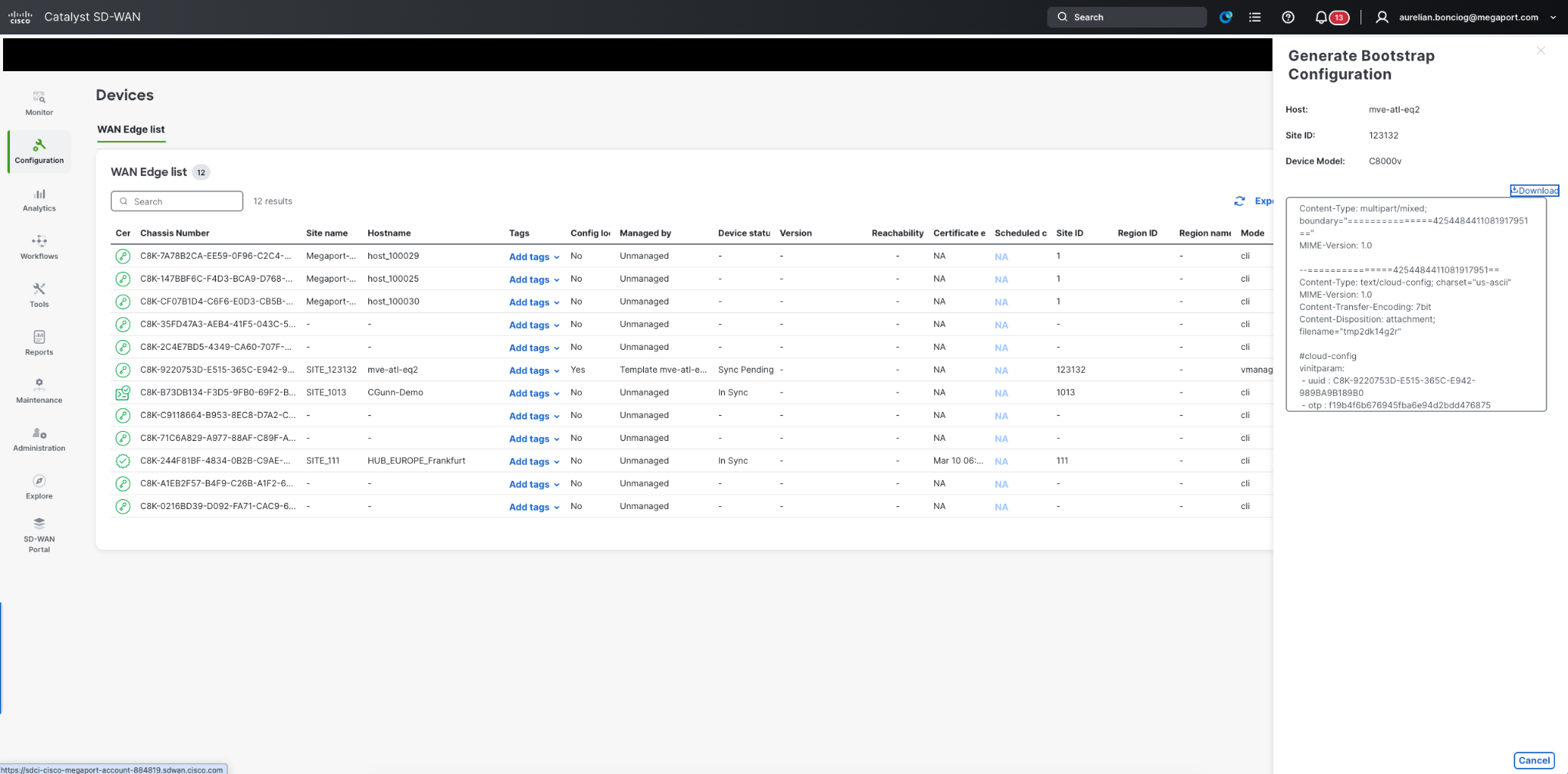Open the Monitor sidebar section
1568x774 pixels.
coord(39,103)
